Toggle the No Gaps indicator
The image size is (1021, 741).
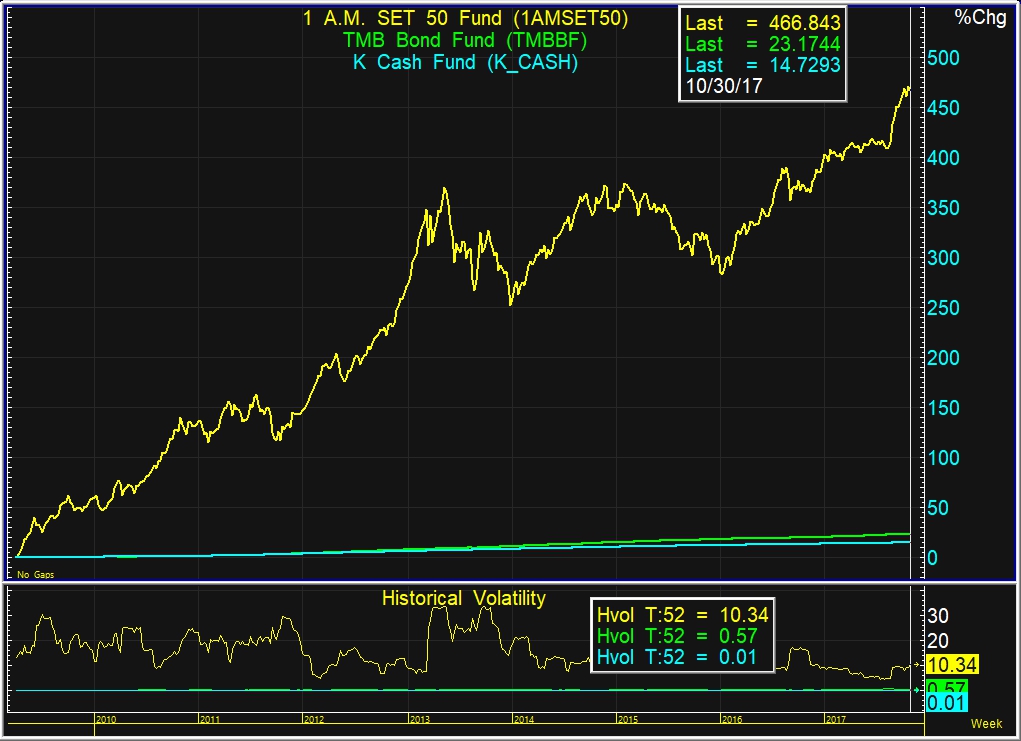tap(35, 575)
